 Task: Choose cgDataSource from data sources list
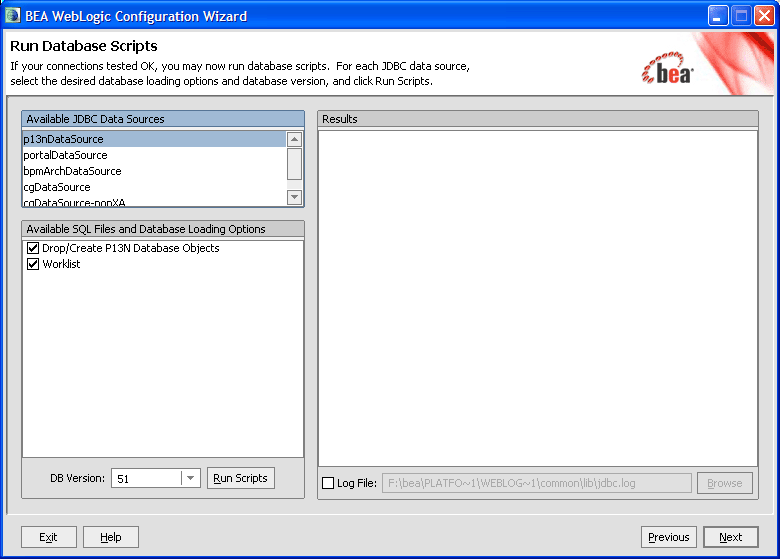pyautogui.click(x=154, y=187)
